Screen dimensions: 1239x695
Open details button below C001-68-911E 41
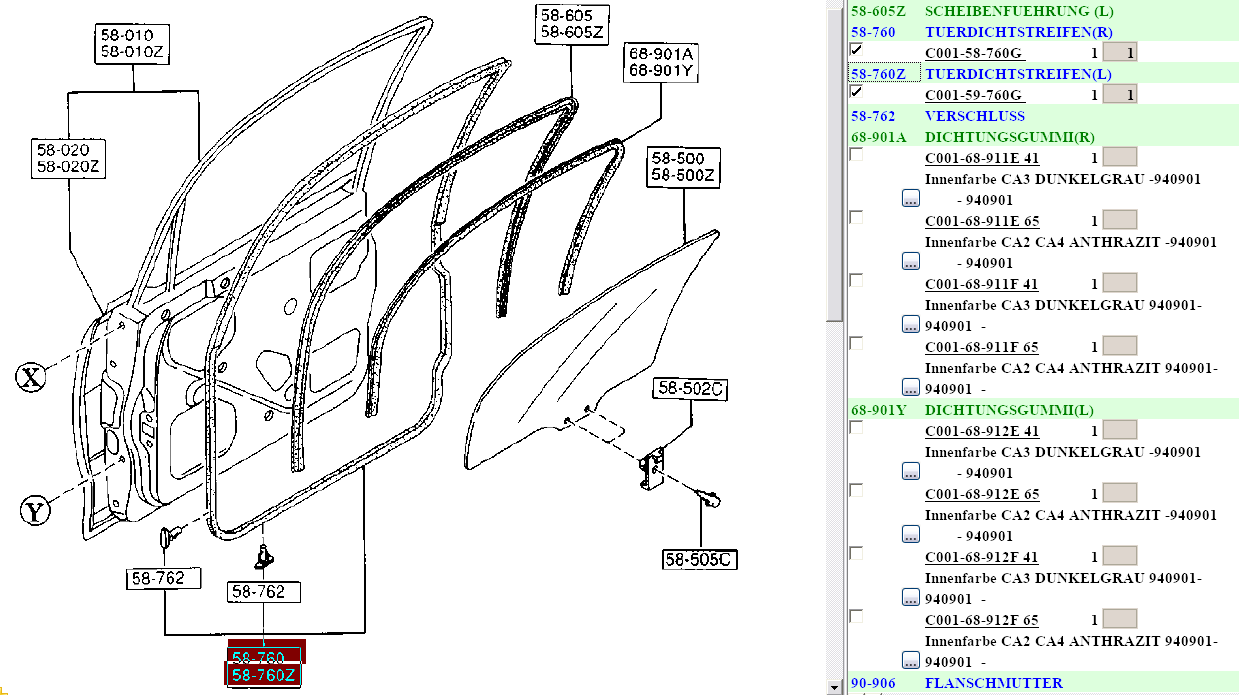click(910, 198)
